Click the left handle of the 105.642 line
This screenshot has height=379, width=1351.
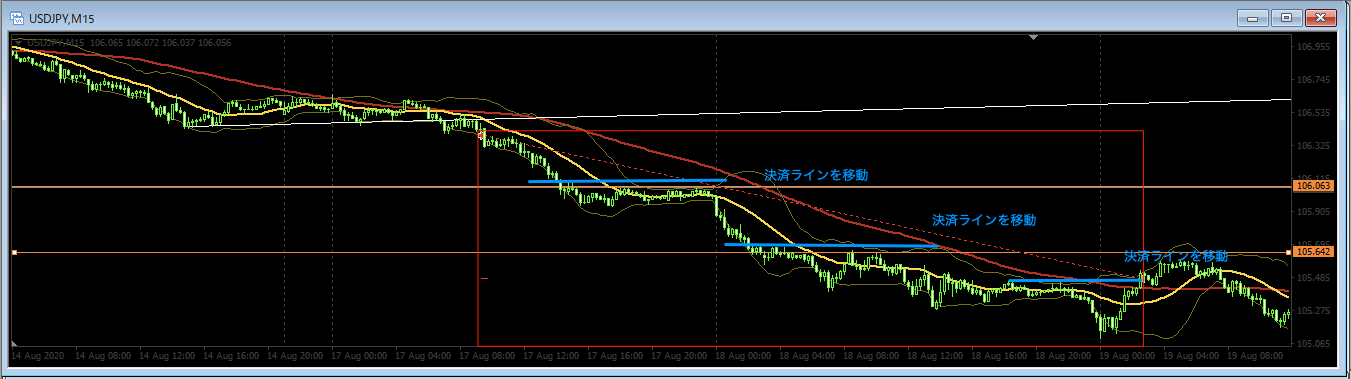tap(14, 253)
